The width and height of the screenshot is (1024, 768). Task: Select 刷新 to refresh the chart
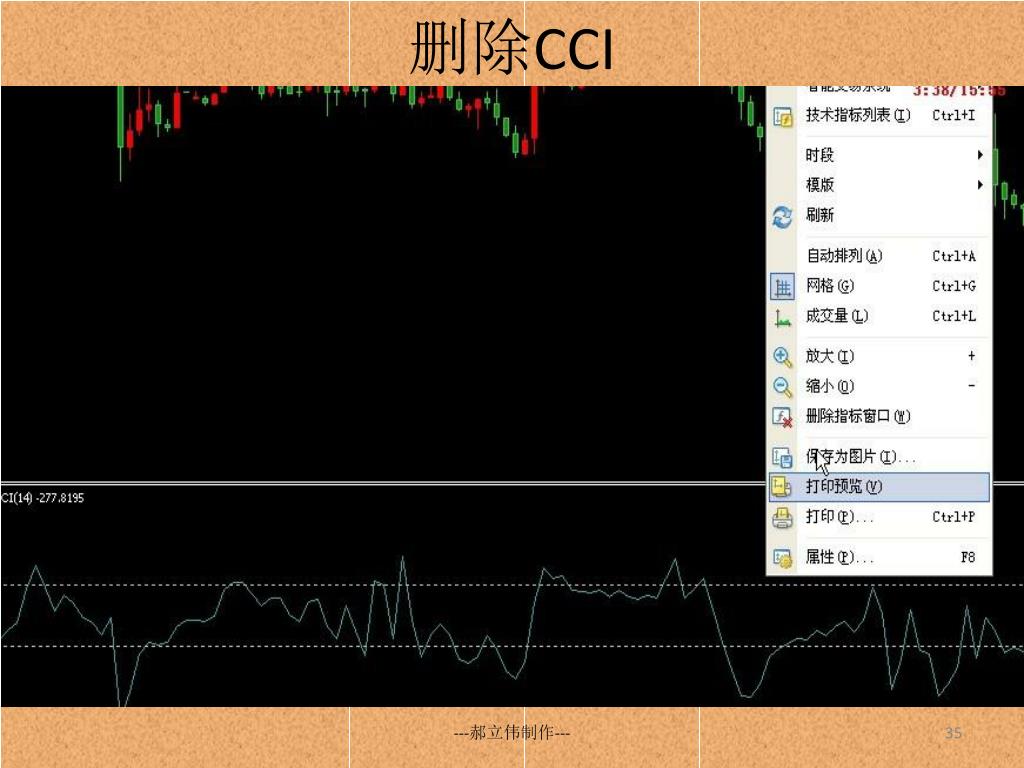click(879, 215)
